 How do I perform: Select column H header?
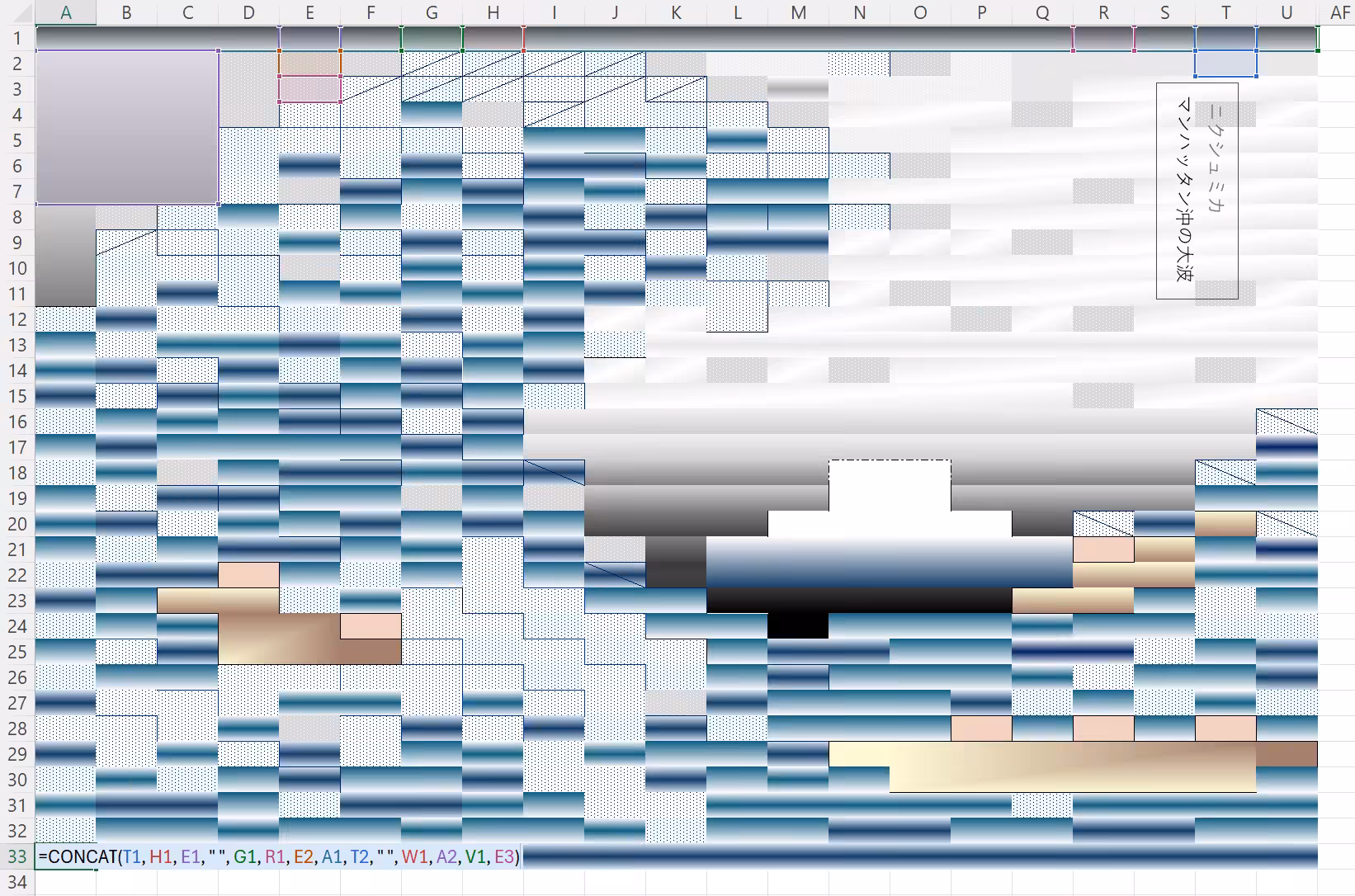pyautogui.click(x=493, y=12)
